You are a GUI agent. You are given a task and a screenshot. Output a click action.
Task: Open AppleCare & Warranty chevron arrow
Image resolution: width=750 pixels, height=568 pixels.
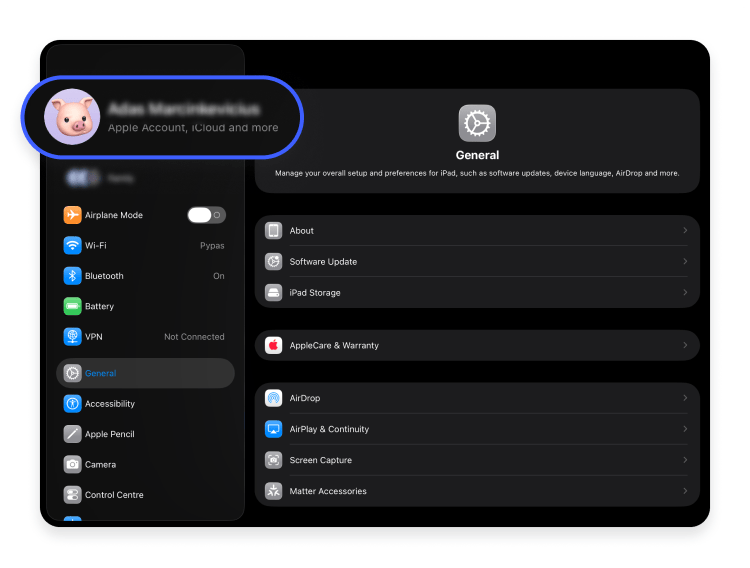[685, 345]
